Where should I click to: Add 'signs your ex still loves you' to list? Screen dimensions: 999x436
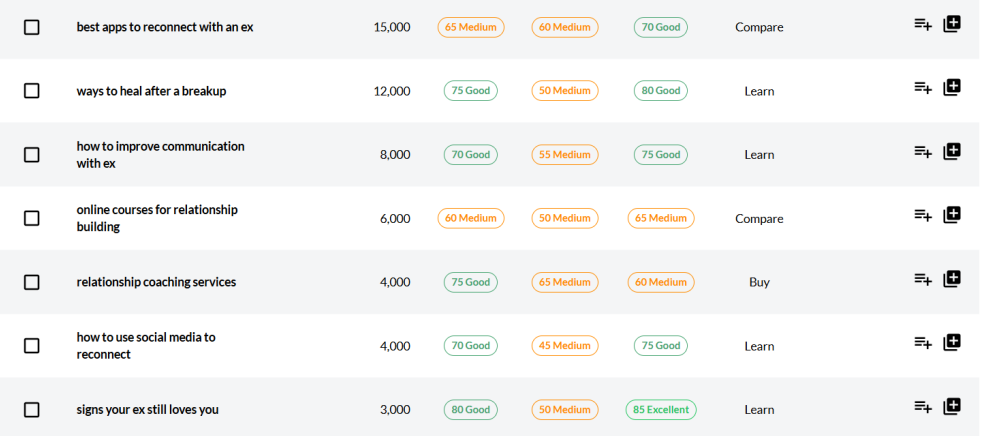pos(922,406)
